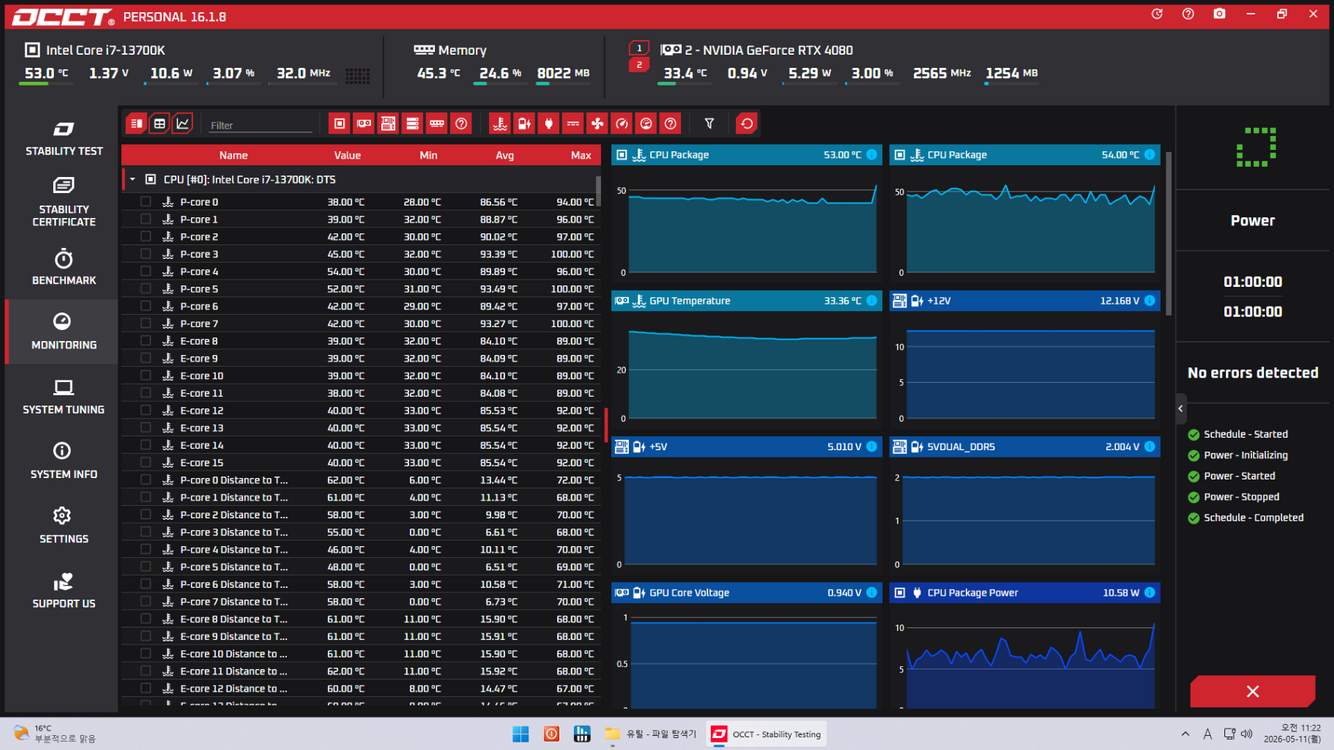Open the Support Us page
The width and height of the screenshot is (1334, 750).
pos(63,590)
